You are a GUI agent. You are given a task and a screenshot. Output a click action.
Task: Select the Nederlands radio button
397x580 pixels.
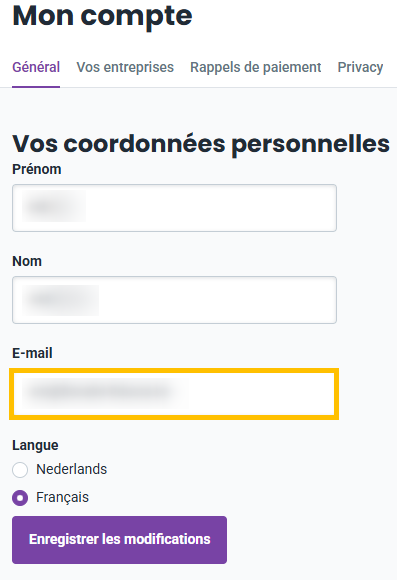(20, 470)
